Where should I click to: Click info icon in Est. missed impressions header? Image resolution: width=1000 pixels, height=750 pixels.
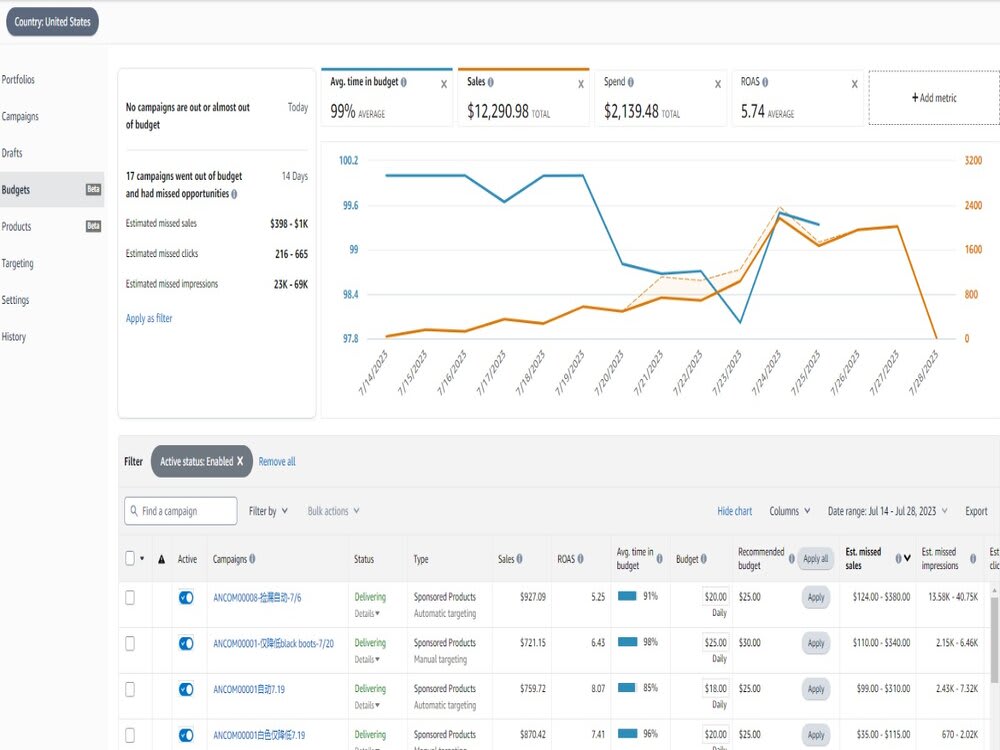pyautogui.click(x=973, y=559)
